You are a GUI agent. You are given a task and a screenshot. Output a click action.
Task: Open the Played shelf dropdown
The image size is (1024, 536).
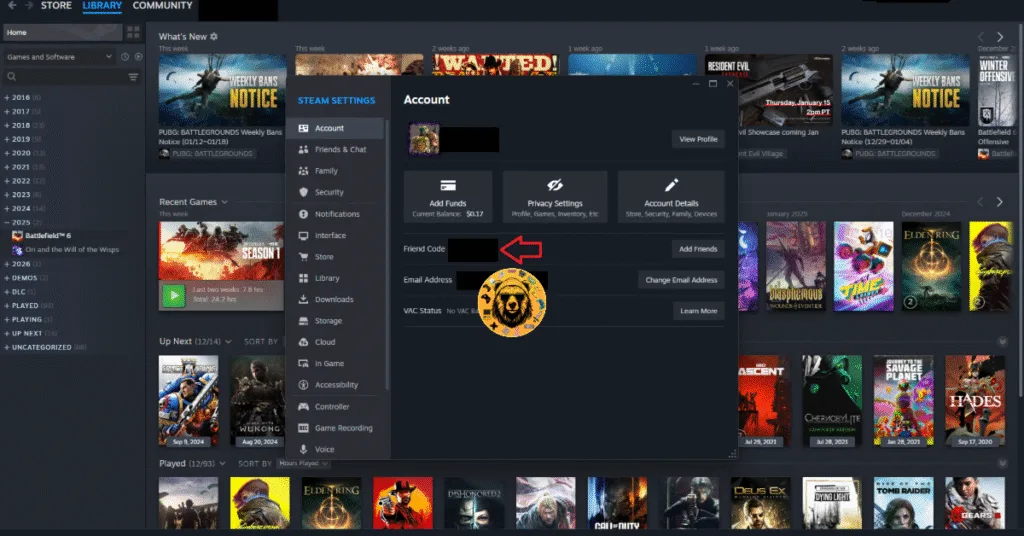pos(223,464)
